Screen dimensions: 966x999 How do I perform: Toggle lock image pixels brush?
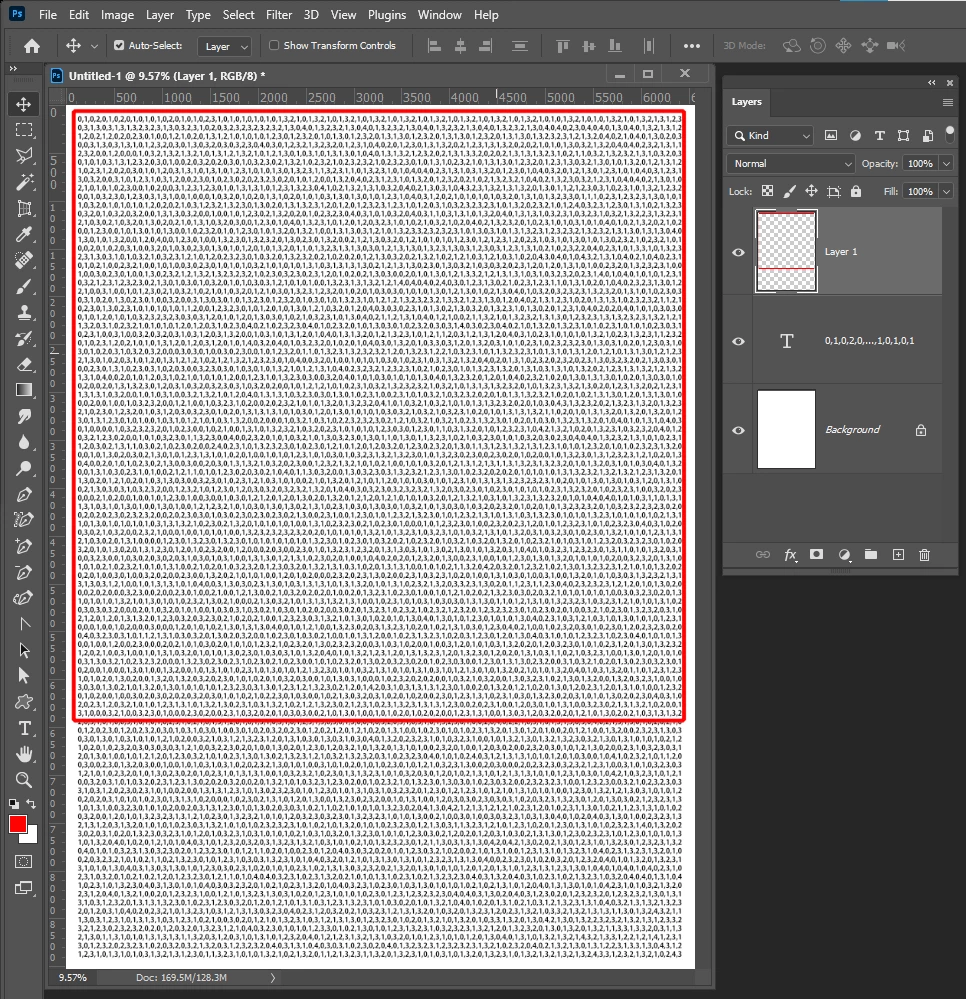789,191
